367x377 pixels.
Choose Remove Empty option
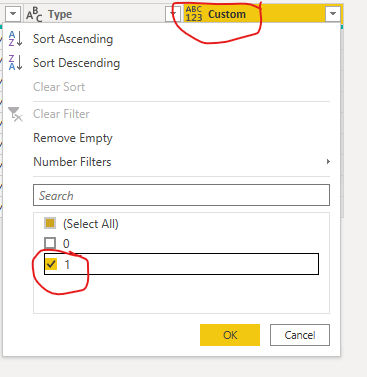click(73, 138)
